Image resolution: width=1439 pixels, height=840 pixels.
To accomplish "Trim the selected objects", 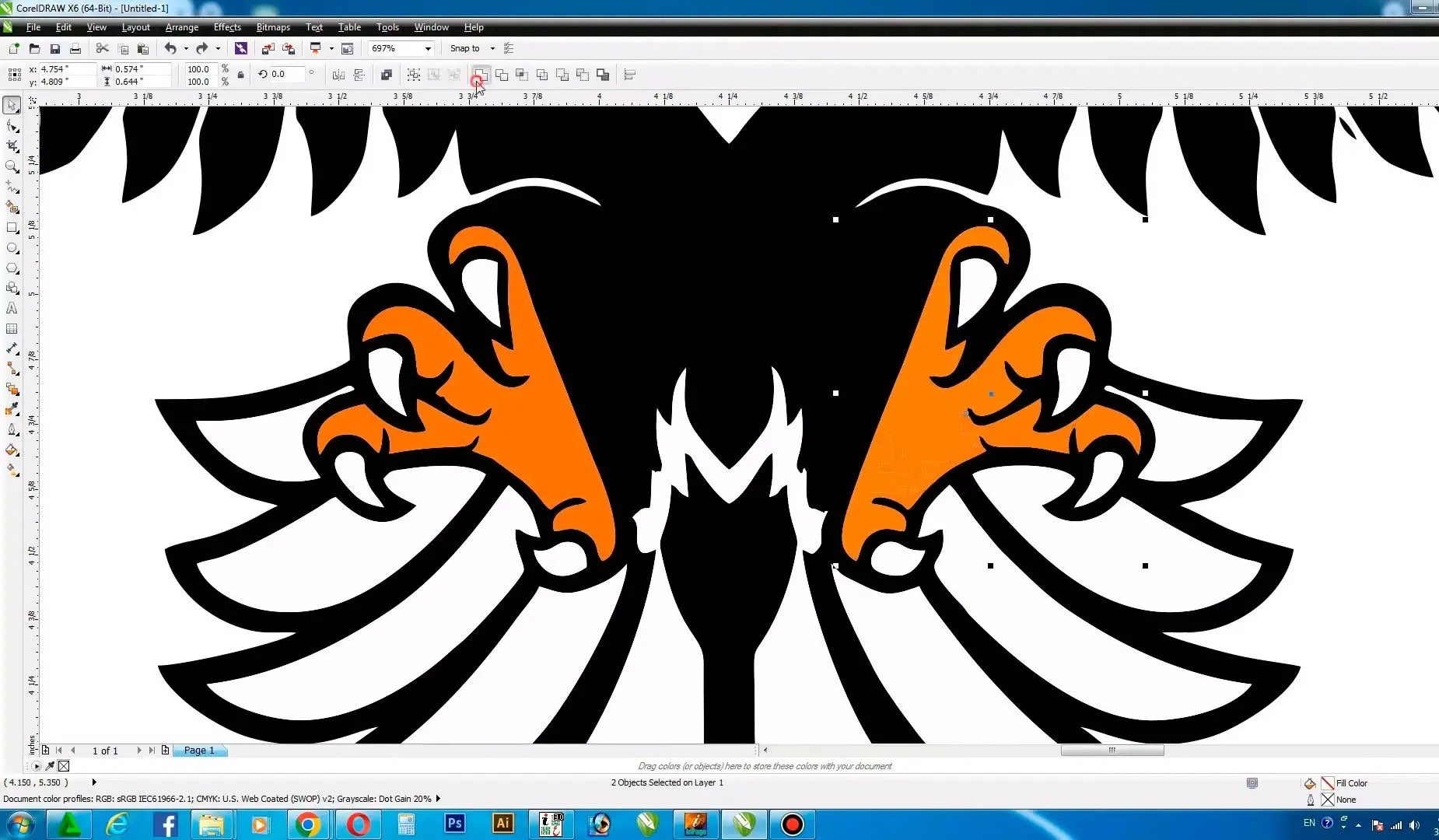I will [x=502, y=75].
